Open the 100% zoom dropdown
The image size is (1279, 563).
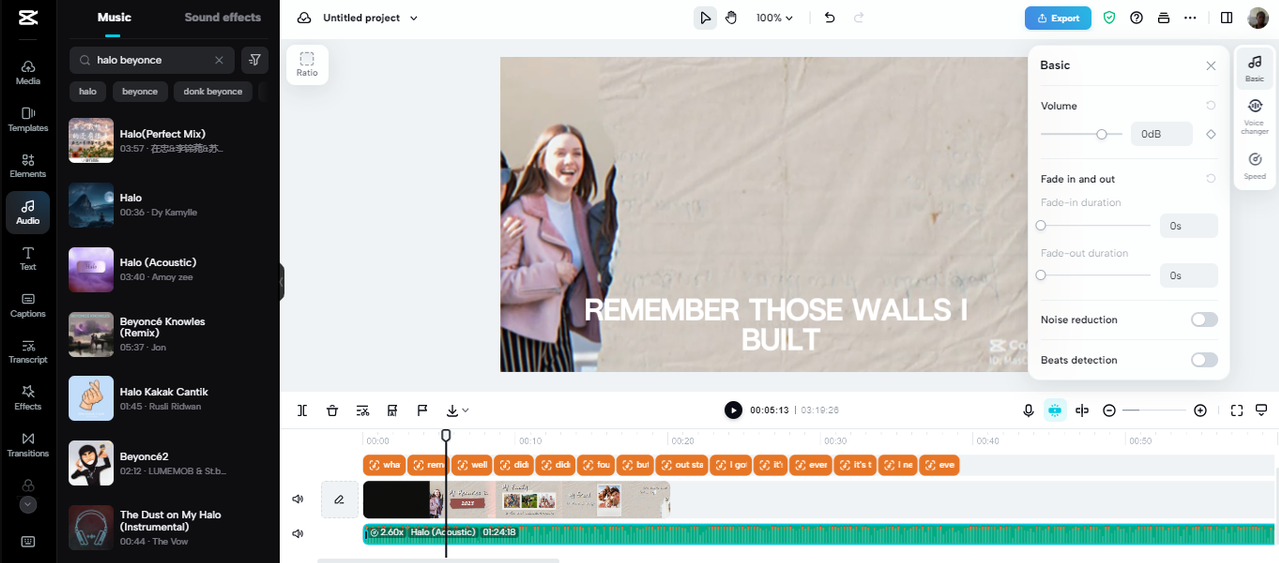tap(774, 18)
